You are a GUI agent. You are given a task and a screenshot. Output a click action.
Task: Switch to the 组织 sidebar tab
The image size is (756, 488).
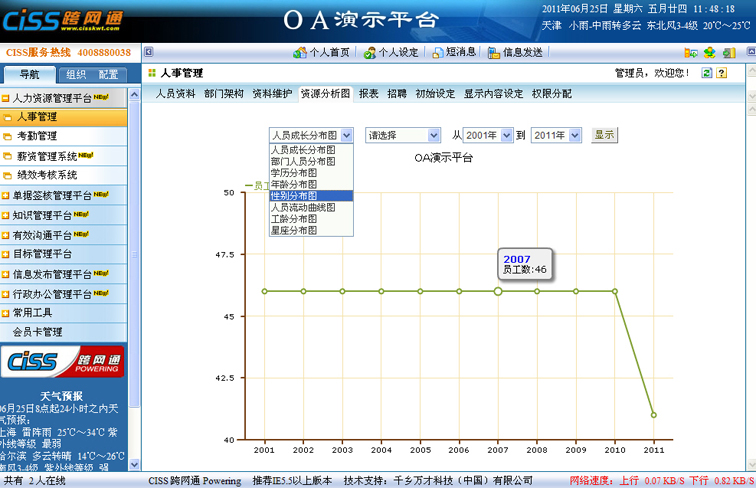click(x=76, y=74)
